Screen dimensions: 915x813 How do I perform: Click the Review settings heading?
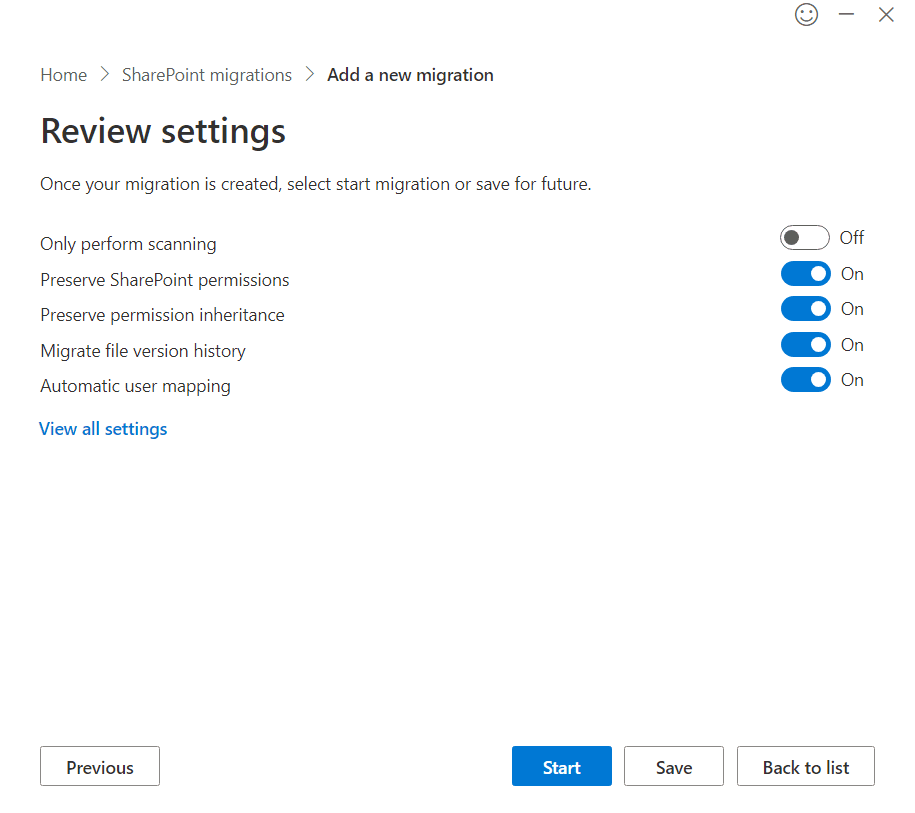click(x=163, y=131)
